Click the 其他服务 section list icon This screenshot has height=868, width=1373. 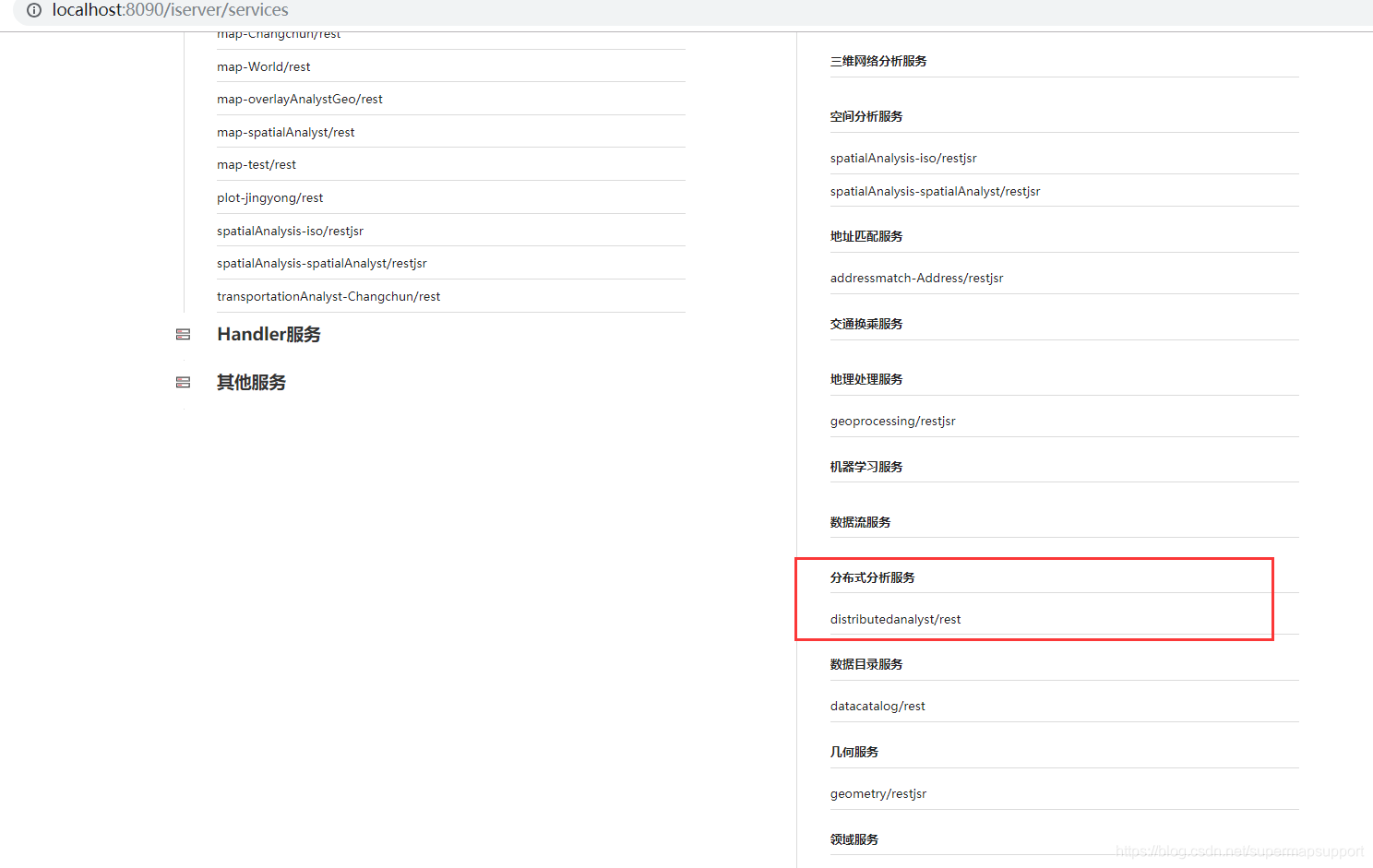183,383
